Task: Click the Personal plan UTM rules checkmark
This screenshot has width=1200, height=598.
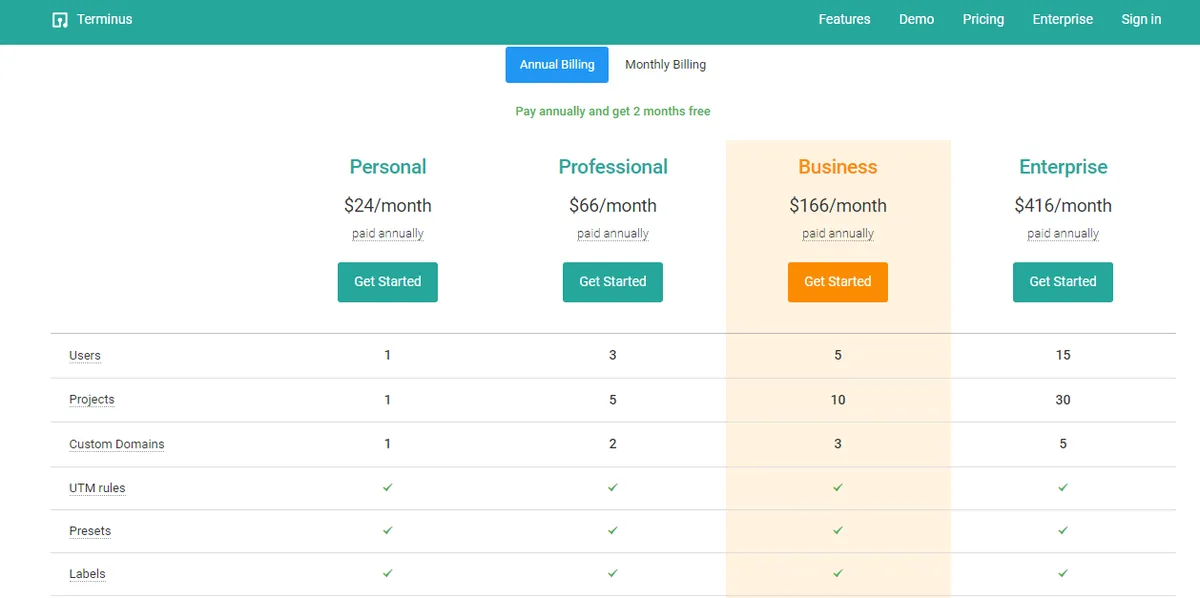Action: pyautogui.click(x=388, y=488)
